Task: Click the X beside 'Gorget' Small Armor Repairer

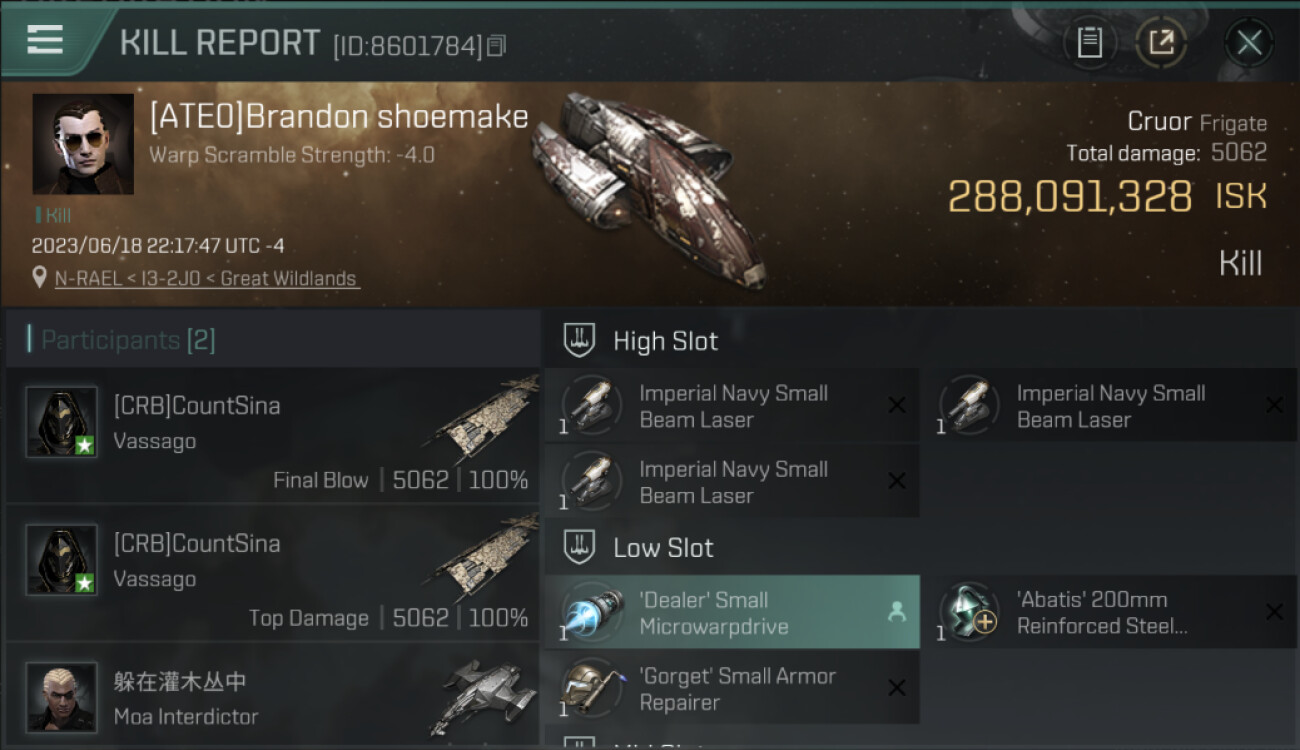Action: click(897, 688)
